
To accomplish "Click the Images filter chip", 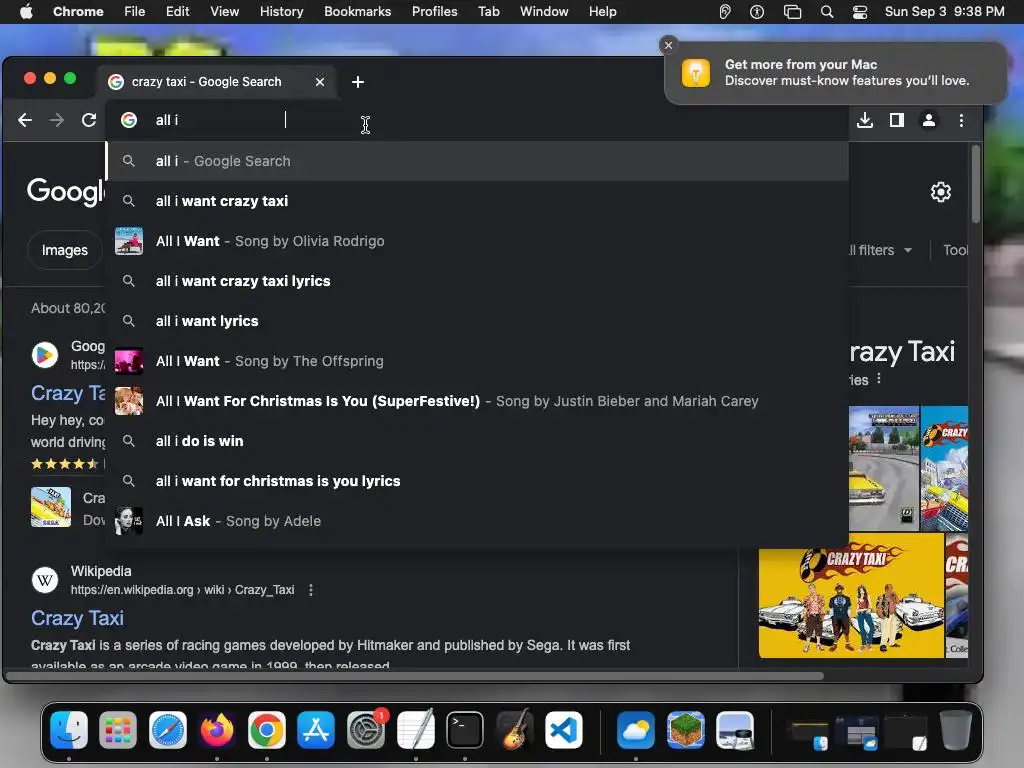I will (x=64, y=250).
